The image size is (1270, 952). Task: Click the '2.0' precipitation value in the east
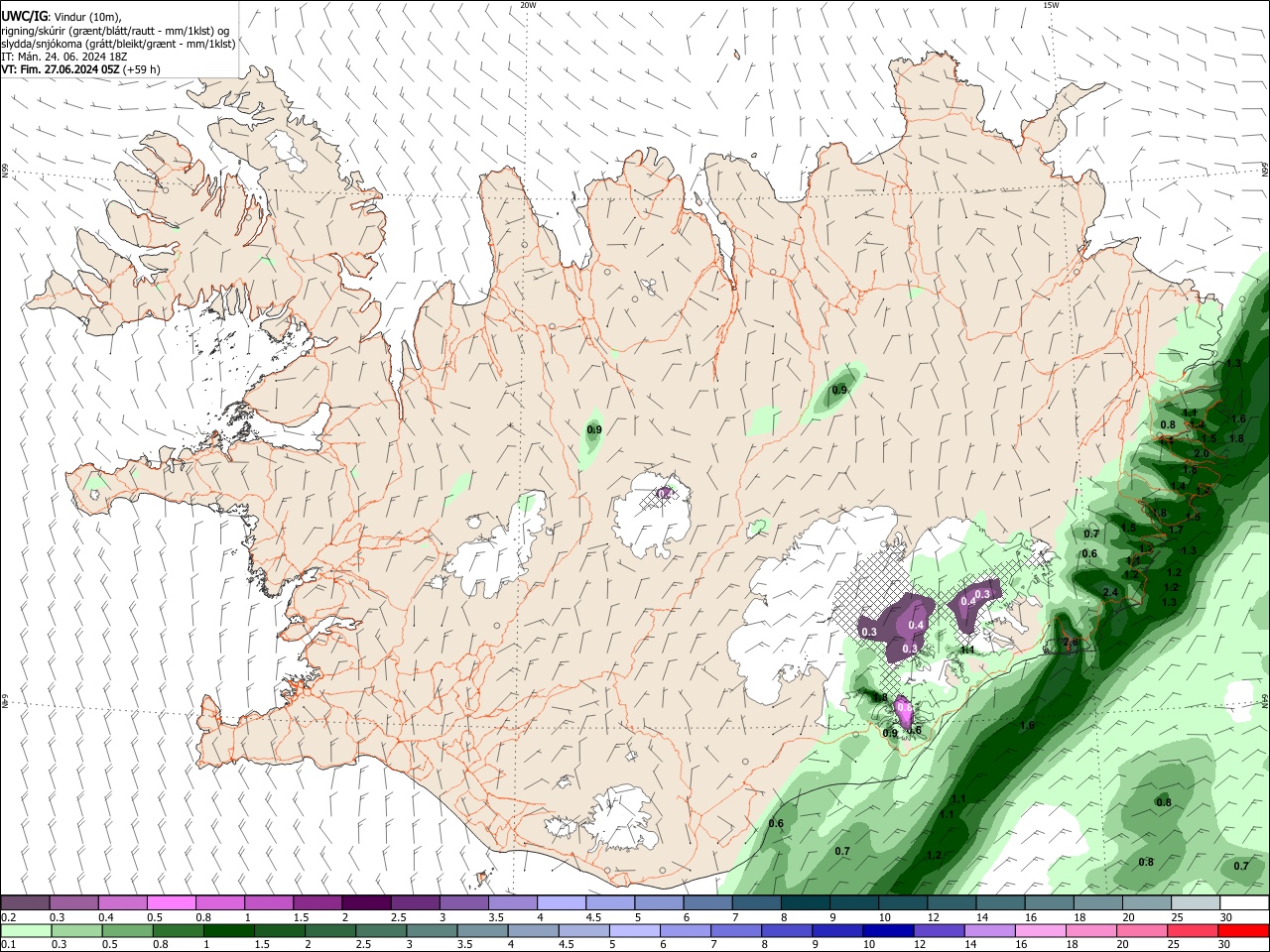point(1202,453)
